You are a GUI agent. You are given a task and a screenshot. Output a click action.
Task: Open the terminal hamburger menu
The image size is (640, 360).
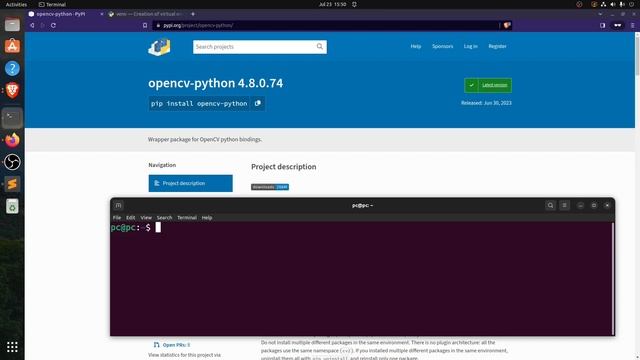click(x=564, y=205)
